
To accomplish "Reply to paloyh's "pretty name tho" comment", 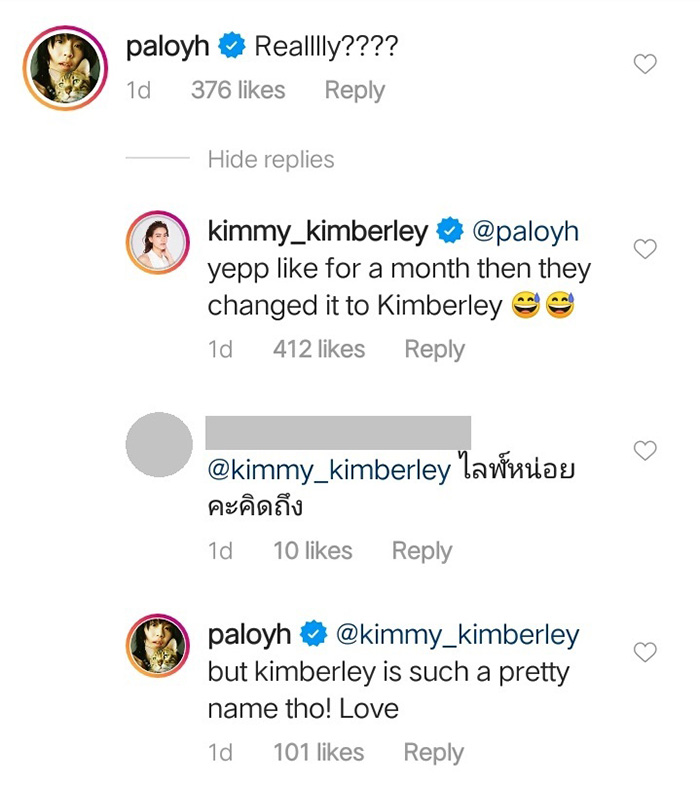I will tap(433, 752).
